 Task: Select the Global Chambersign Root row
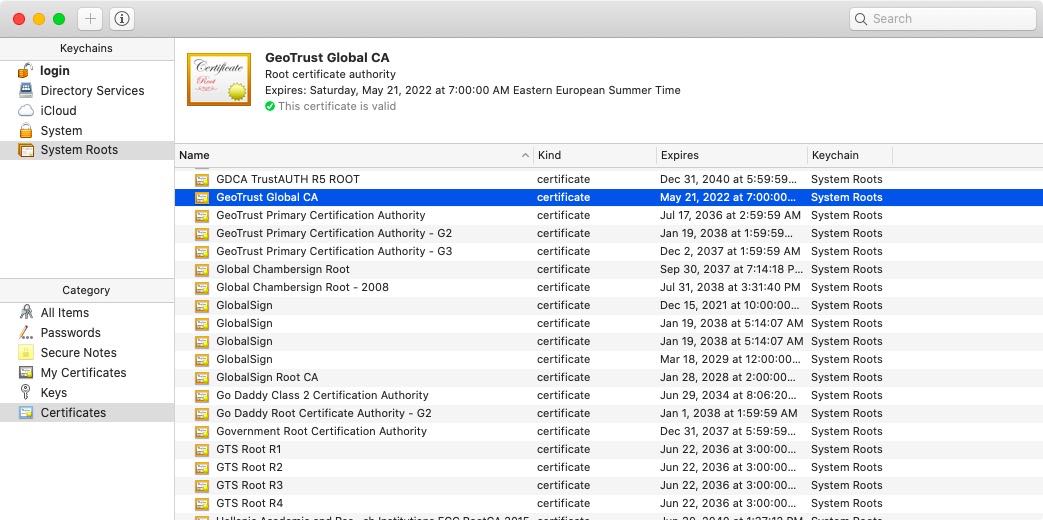click(609, 269)
